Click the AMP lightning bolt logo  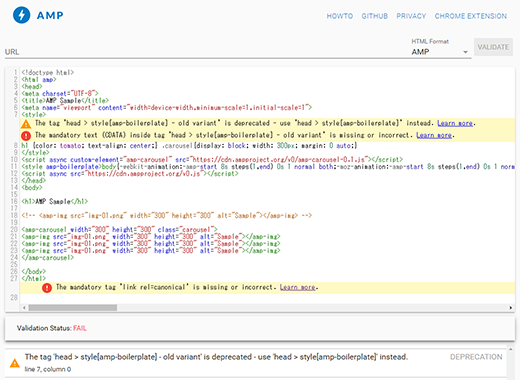click(x=22, y=15)
